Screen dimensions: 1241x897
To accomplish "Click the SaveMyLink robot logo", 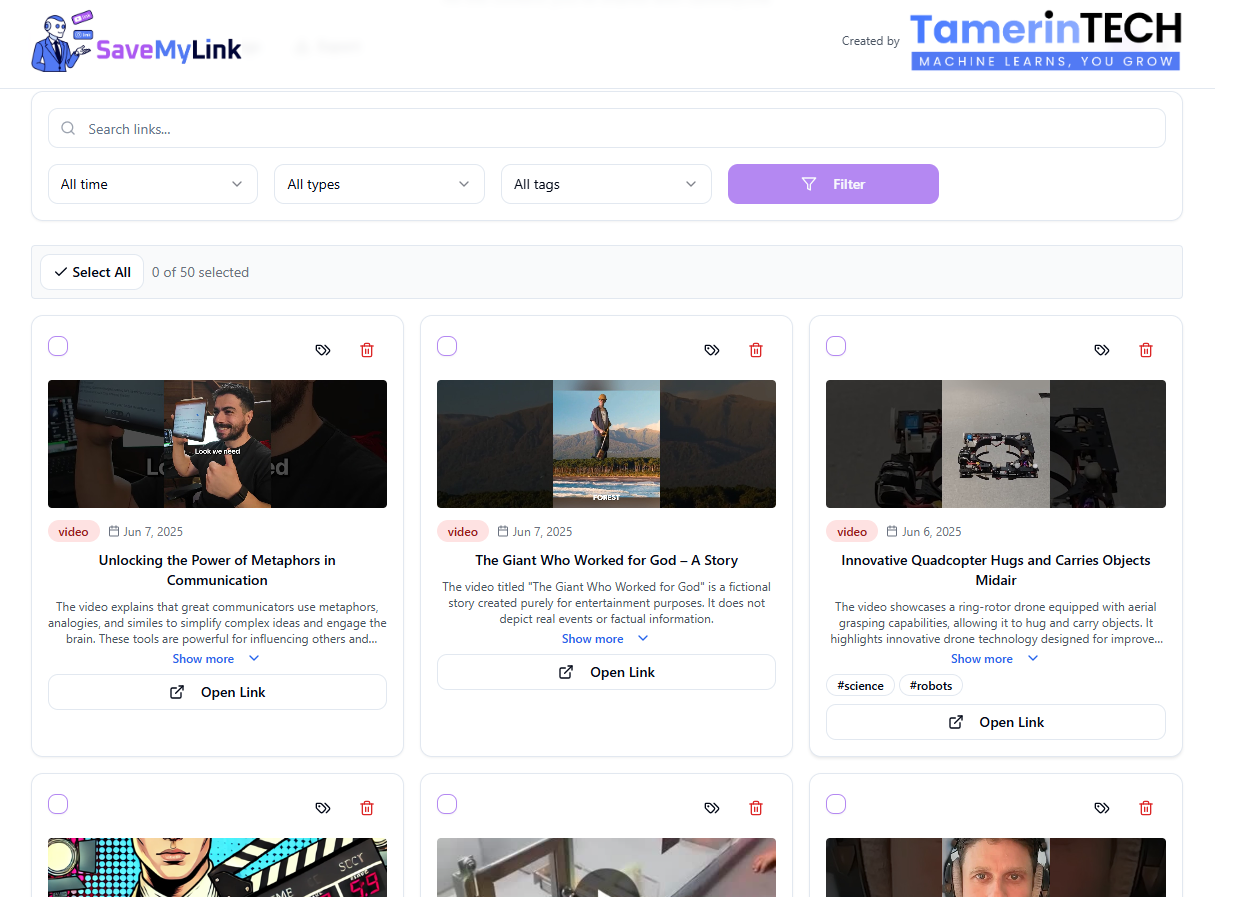I will (137, 42).
